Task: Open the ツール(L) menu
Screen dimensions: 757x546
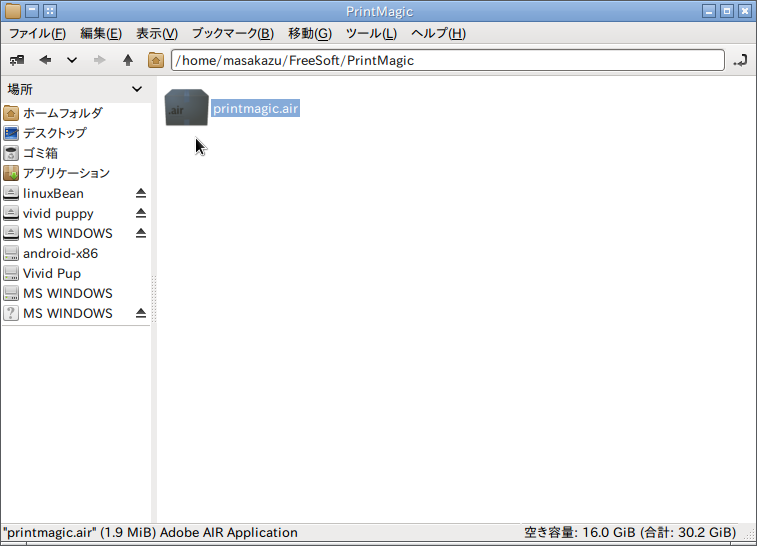Action: (x=371, y=33)
